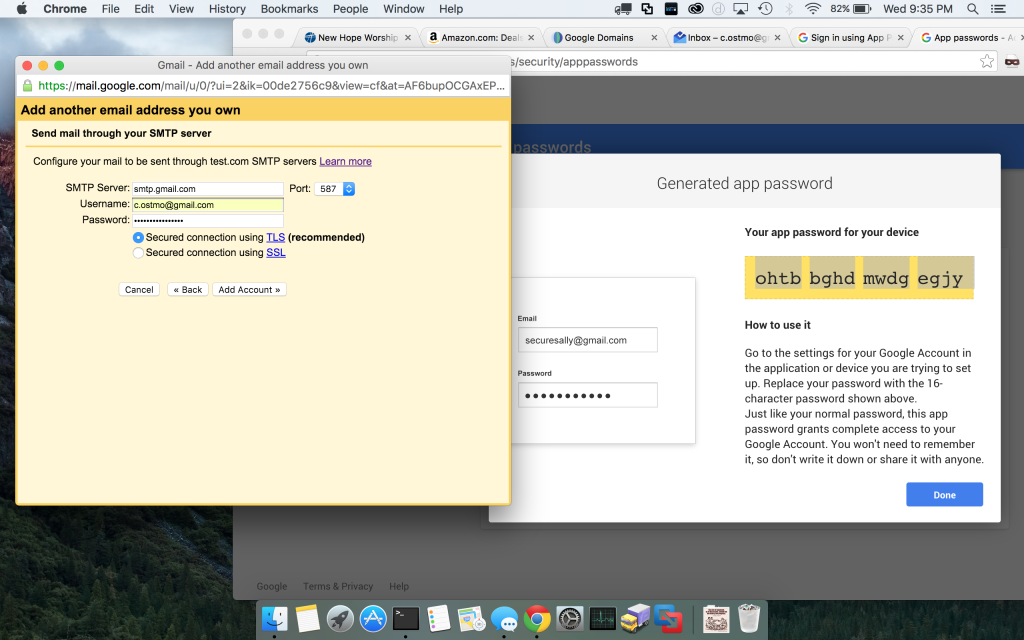The width and height of the screenshot is (1024, 640).
Task: Open System Preferences gear in dock
Action: (569, 618)
